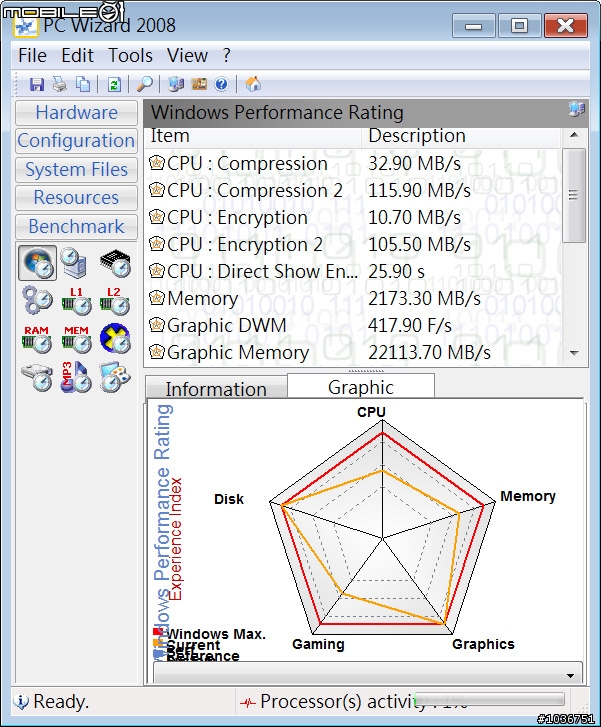Click the Item column header

point(253,136)
